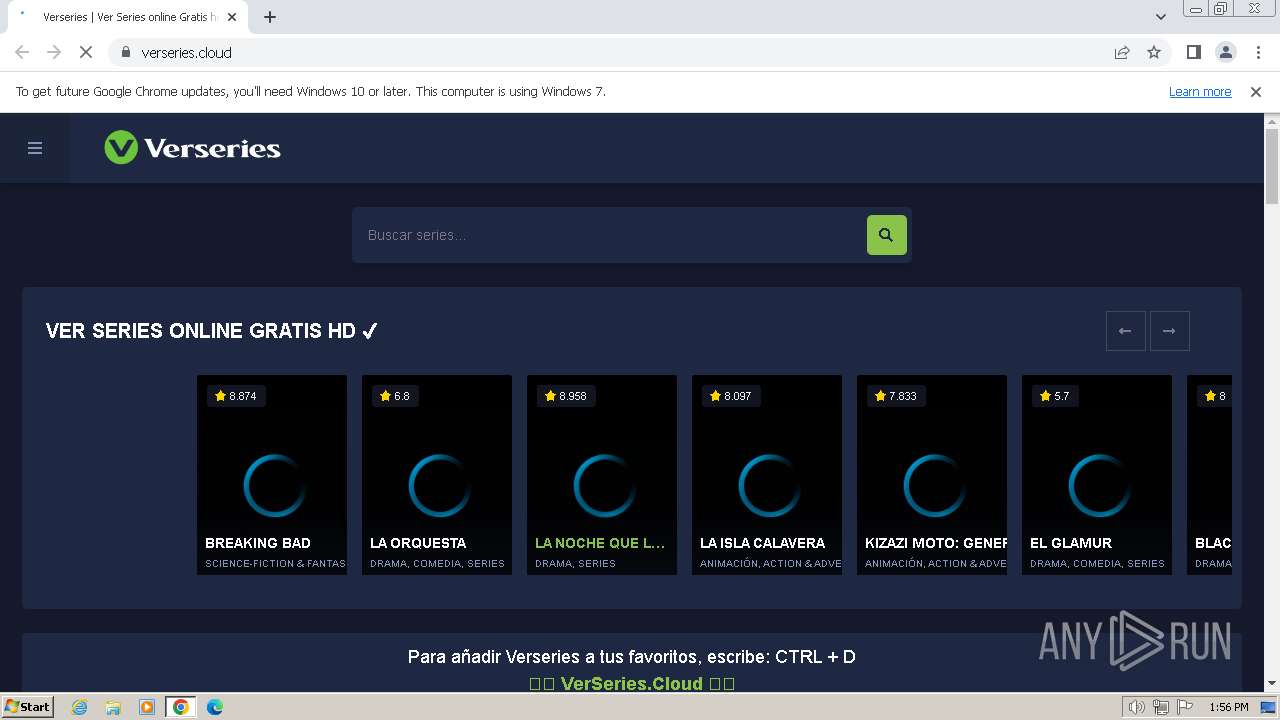Switch to Chrome in taskbar
This screenshot has height=720, width=1280.
pos(180,707)
